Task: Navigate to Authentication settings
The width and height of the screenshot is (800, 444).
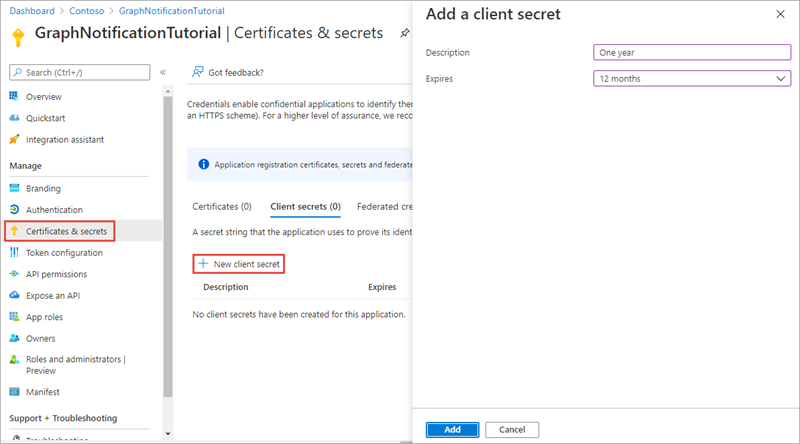Action: tap(54, 210)
